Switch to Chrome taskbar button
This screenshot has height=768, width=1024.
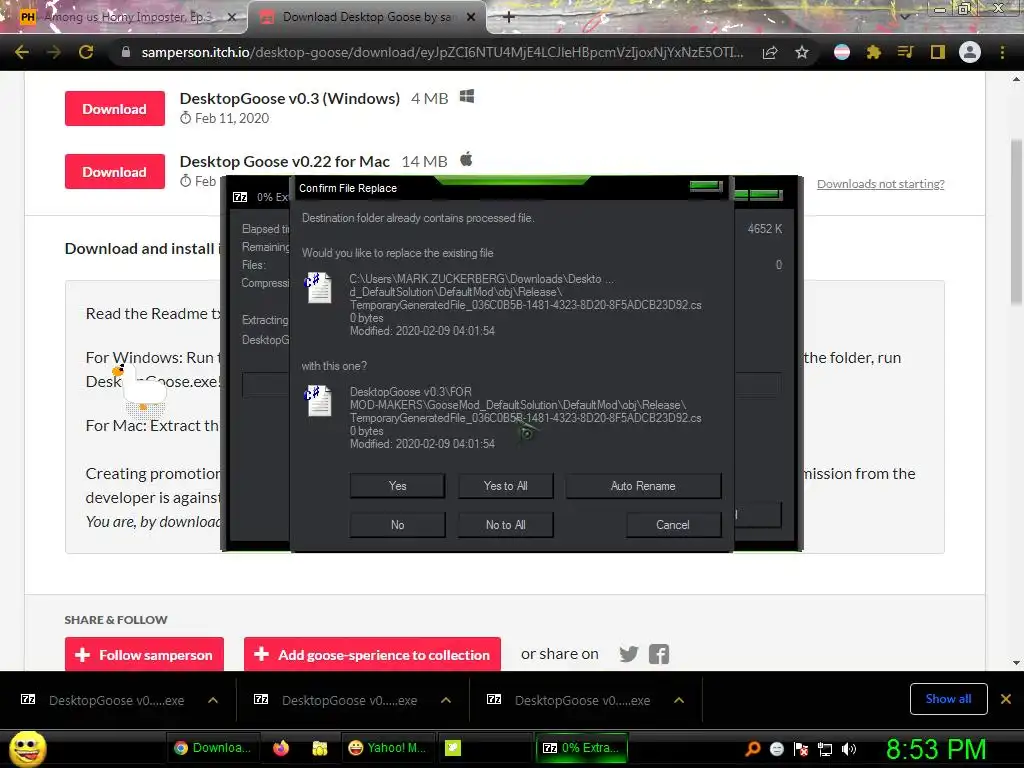214,748
